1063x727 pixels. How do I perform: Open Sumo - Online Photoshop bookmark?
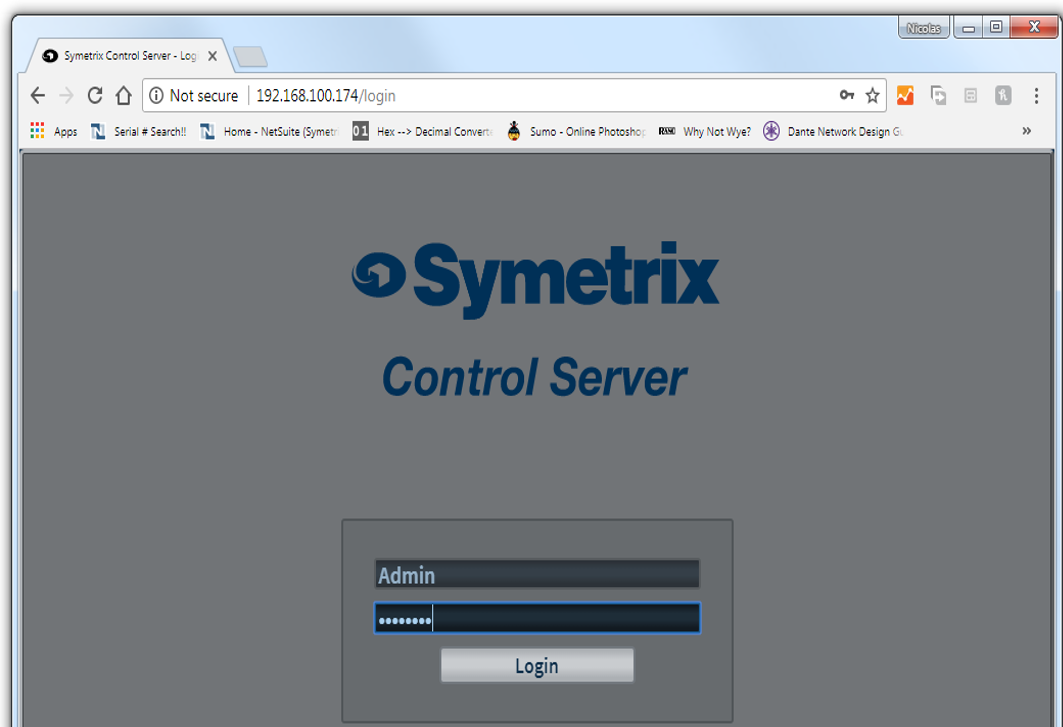tap(576, 132)
